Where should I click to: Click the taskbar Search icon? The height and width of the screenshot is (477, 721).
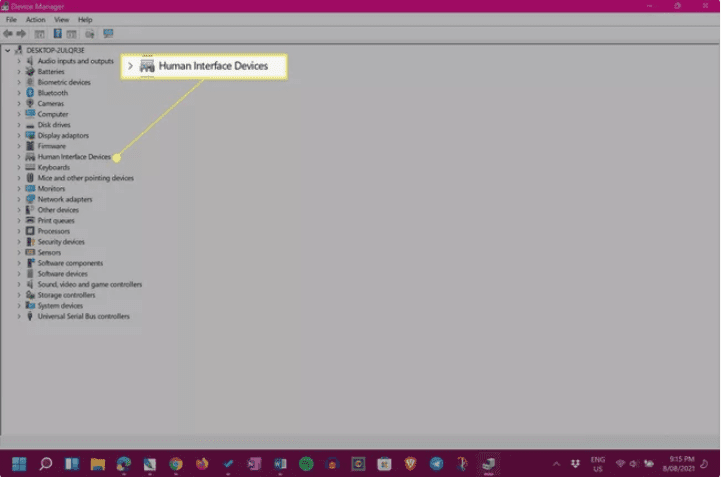pos(45,464)
